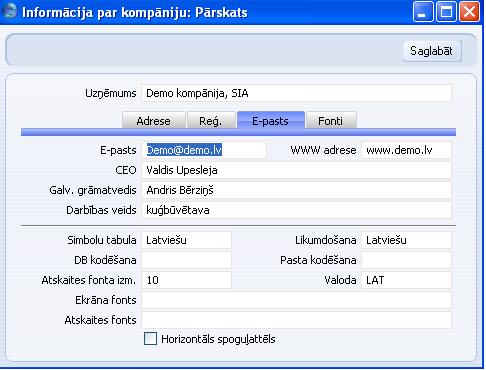Click the empty Pasta kodēšana field
The image size is (486, 370).
[406, 260]
